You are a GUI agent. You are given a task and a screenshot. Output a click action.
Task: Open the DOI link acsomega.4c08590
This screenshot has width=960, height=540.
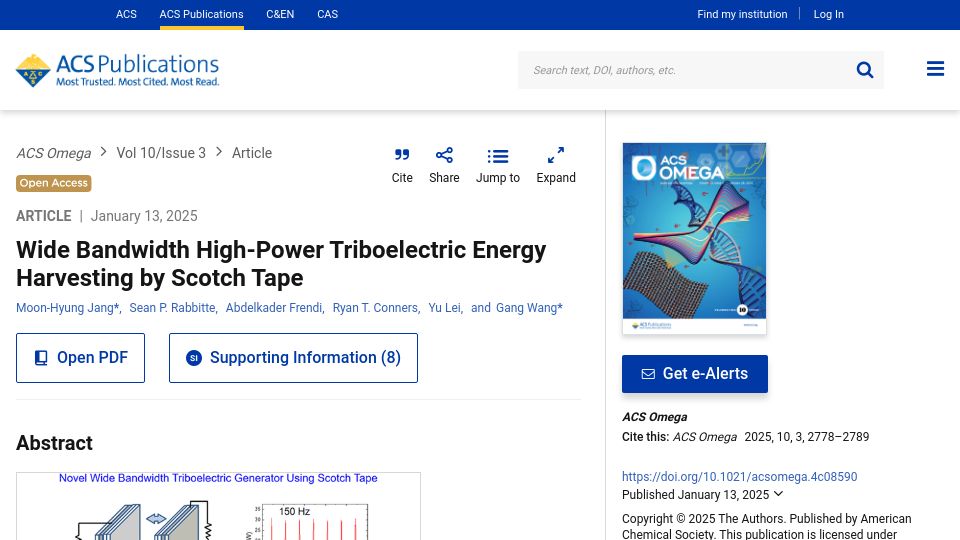coord(740,476)
